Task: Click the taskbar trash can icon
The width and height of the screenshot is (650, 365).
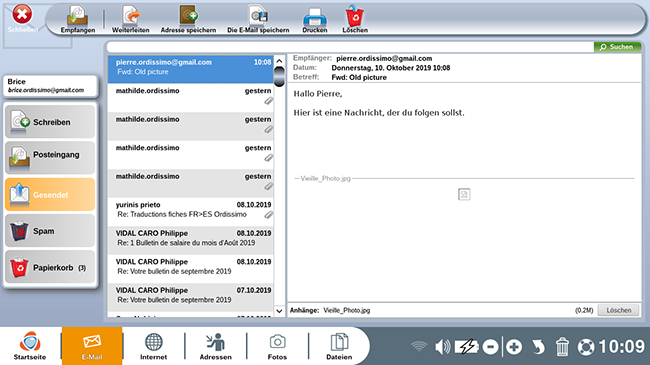Action: tap(562, 347)
